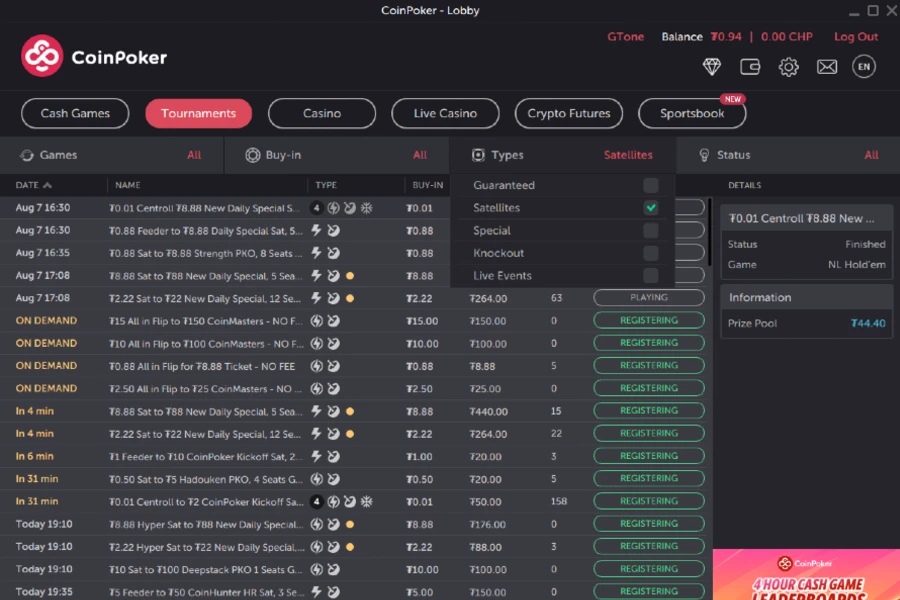Uncheck the Satellites filter checkbox
This screenshot has height=600, width=900.
pos(651,210)
